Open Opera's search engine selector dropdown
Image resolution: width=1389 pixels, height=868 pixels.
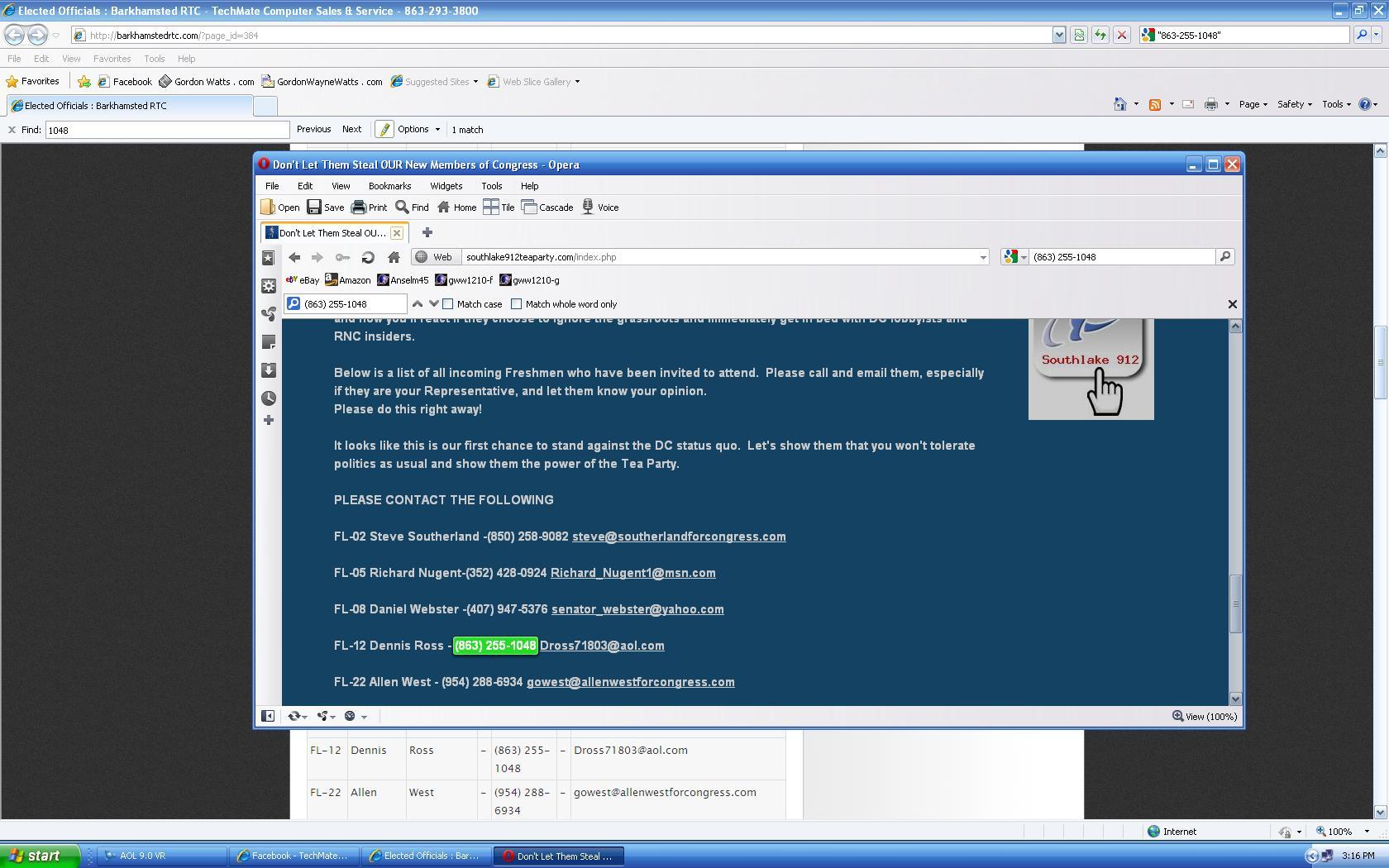pyautogui.click(x=1015, y=257)
